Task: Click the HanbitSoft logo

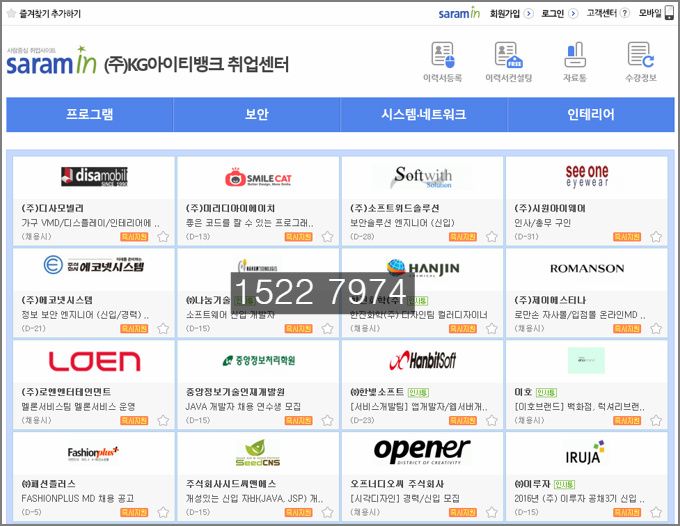Action: point(422,360)
